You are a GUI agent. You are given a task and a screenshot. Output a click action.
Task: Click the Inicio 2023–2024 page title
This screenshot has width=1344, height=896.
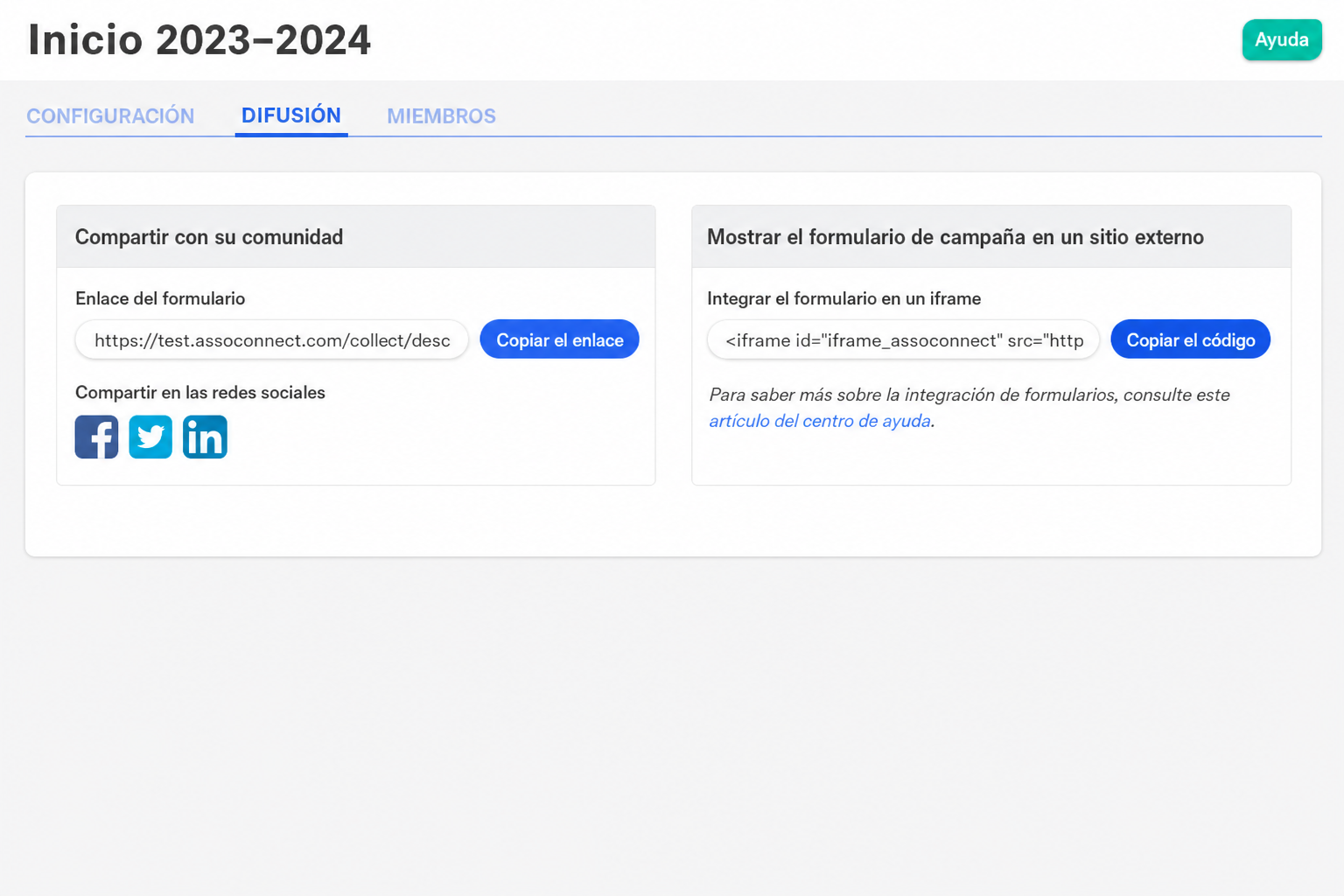pyautogui.click(x=199, y=40)
